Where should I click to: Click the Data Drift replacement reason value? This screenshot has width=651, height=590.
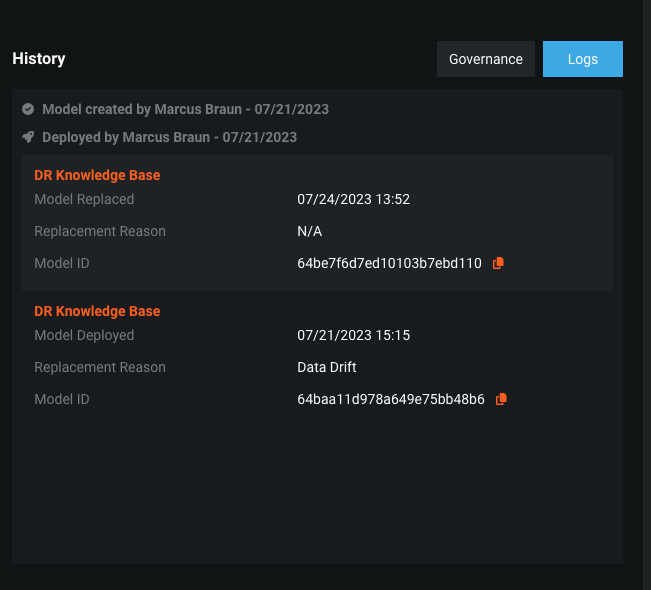[x=327, y=367]
